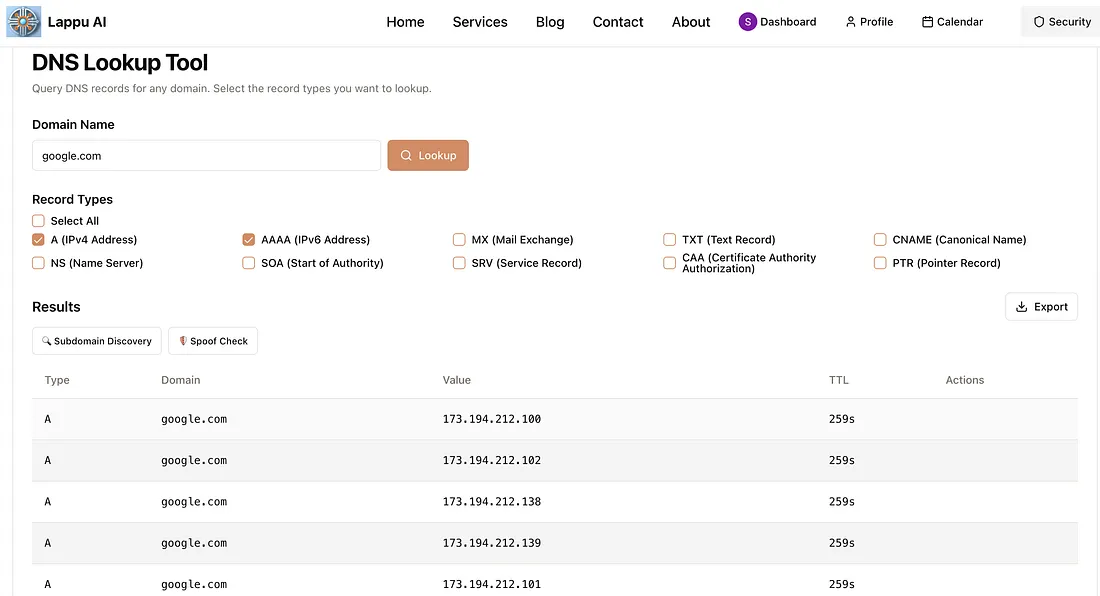Click the Type column header
The height and width of the screenshot is (596, 1100).
point(57,380)
